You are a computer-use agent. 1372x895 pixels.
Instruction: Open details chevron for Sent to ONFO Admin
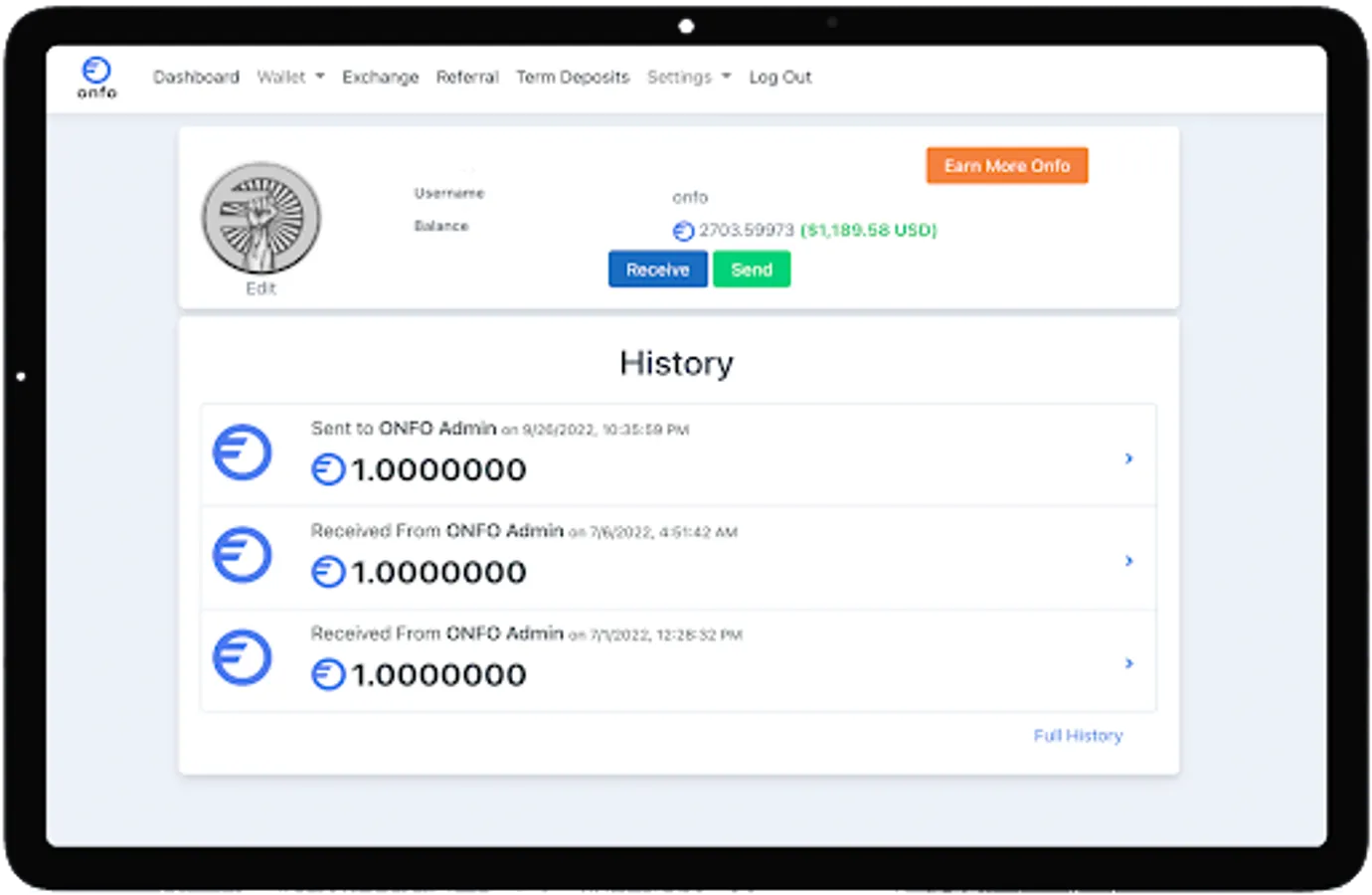click(1128, 458)
